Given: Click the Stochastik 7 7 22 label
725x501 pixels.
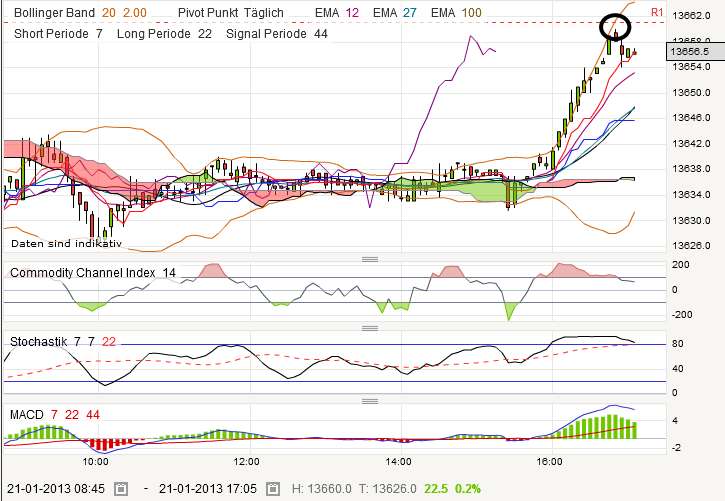Looking at the screenshot, I should (63, 342).
